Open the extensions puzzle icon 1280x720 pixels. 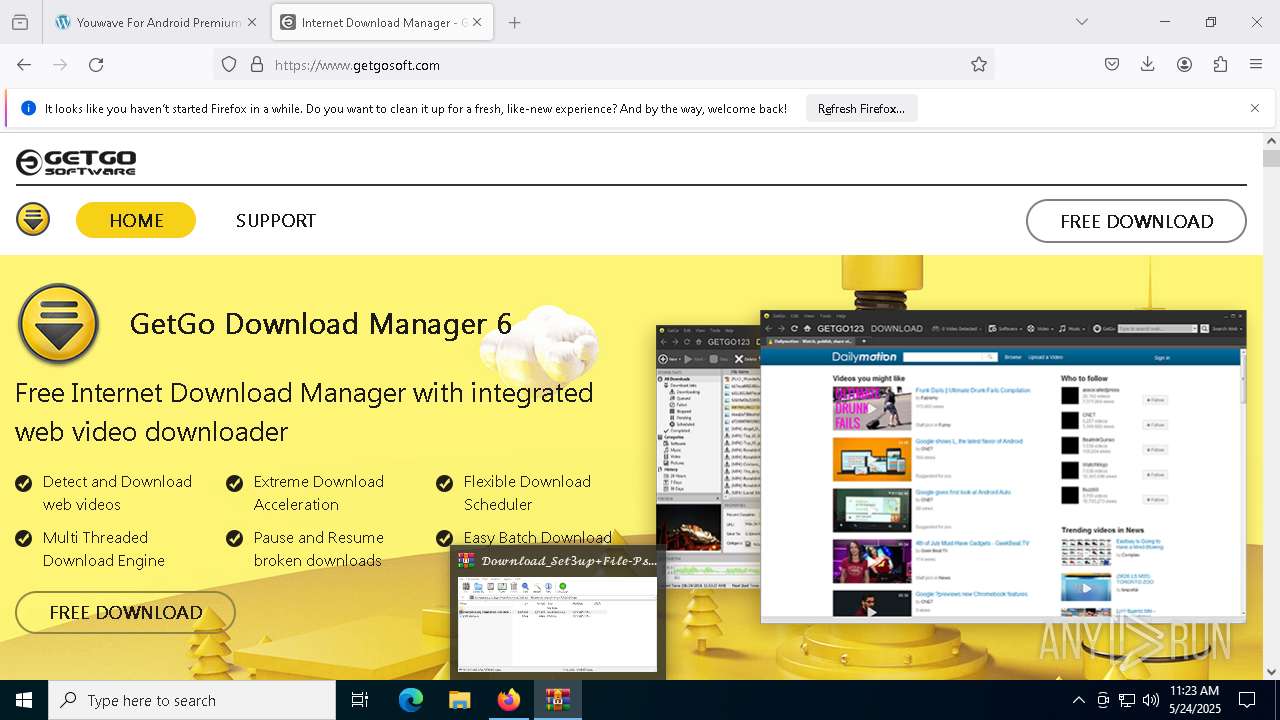coord(1220,64)
